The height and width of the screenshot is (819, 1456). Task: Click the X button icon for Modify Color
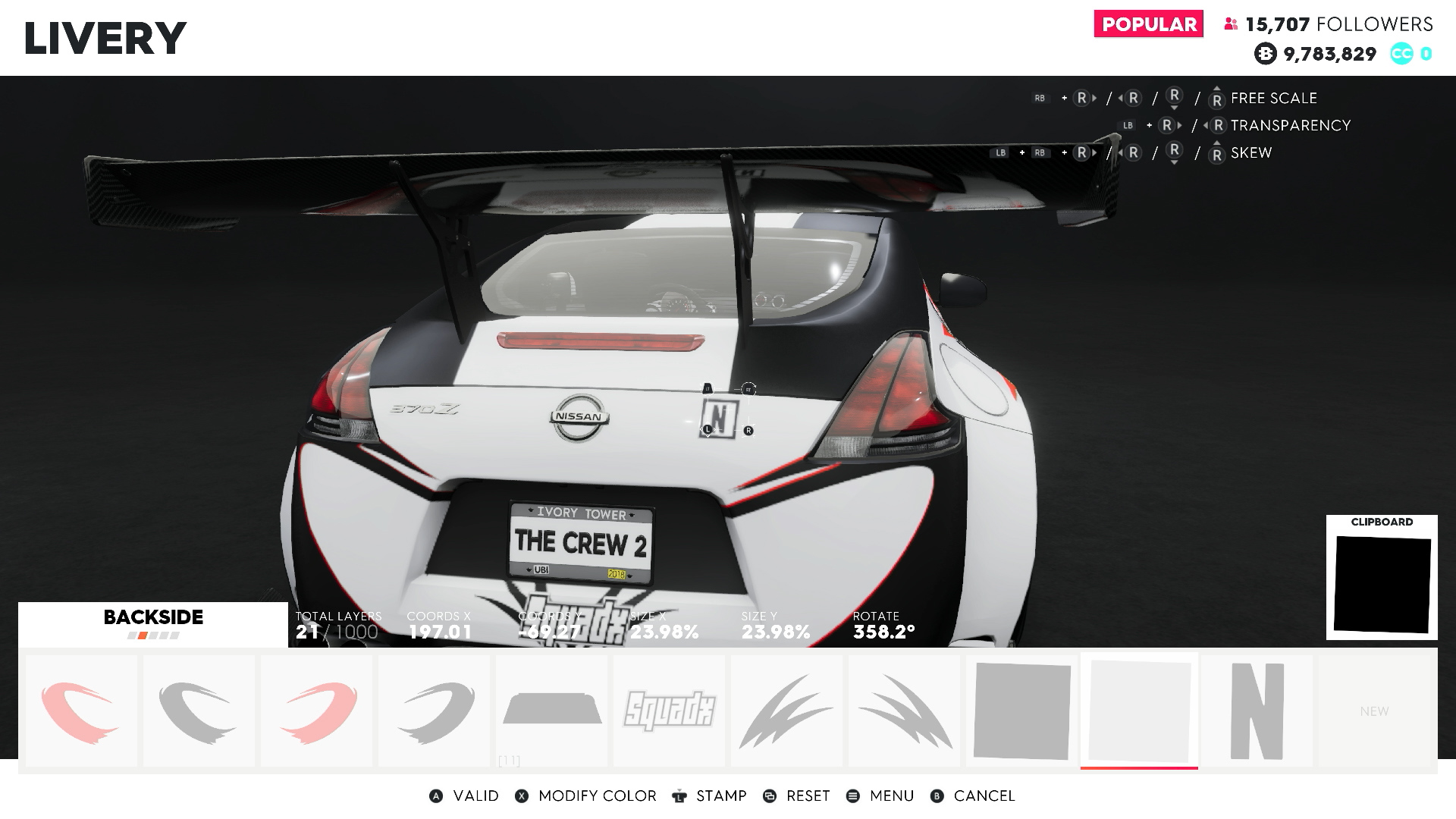(522, 796)
